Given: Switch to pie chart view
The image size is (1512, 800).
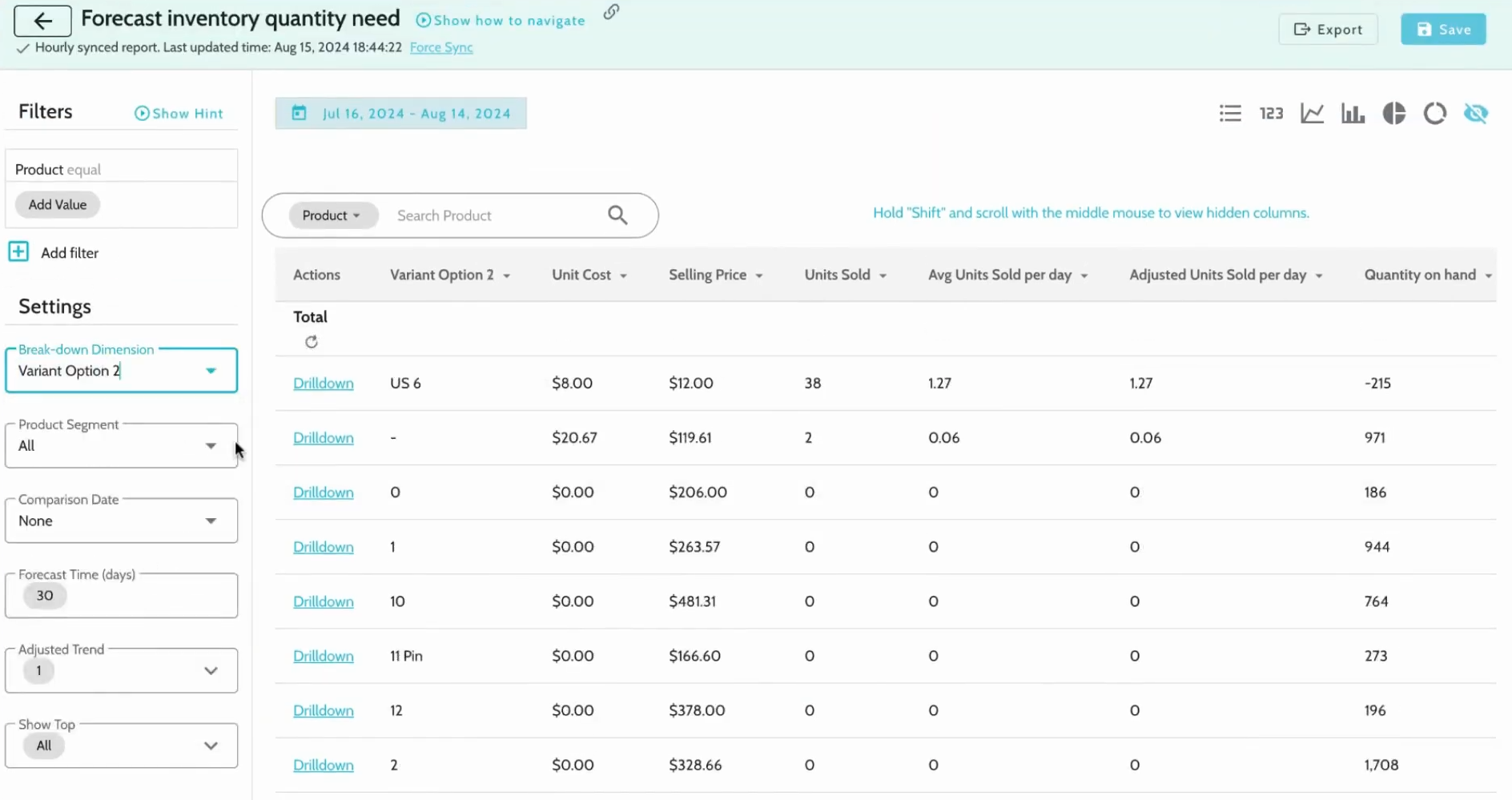Looking at the screenshot, I should [x=1393, y=114].
